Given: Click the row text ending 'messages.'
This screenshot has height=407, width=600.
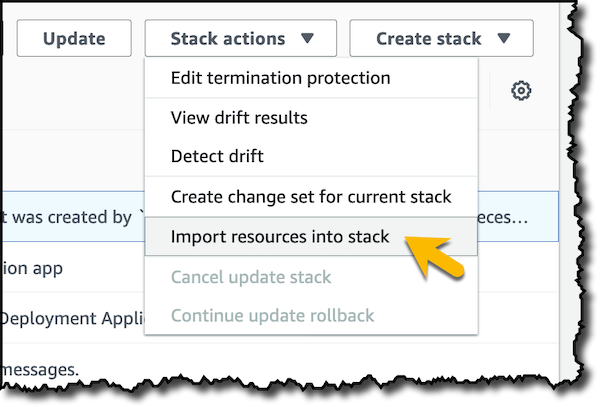Looking at the screenshot, I should pyautogui.click(x=39, y=370).
